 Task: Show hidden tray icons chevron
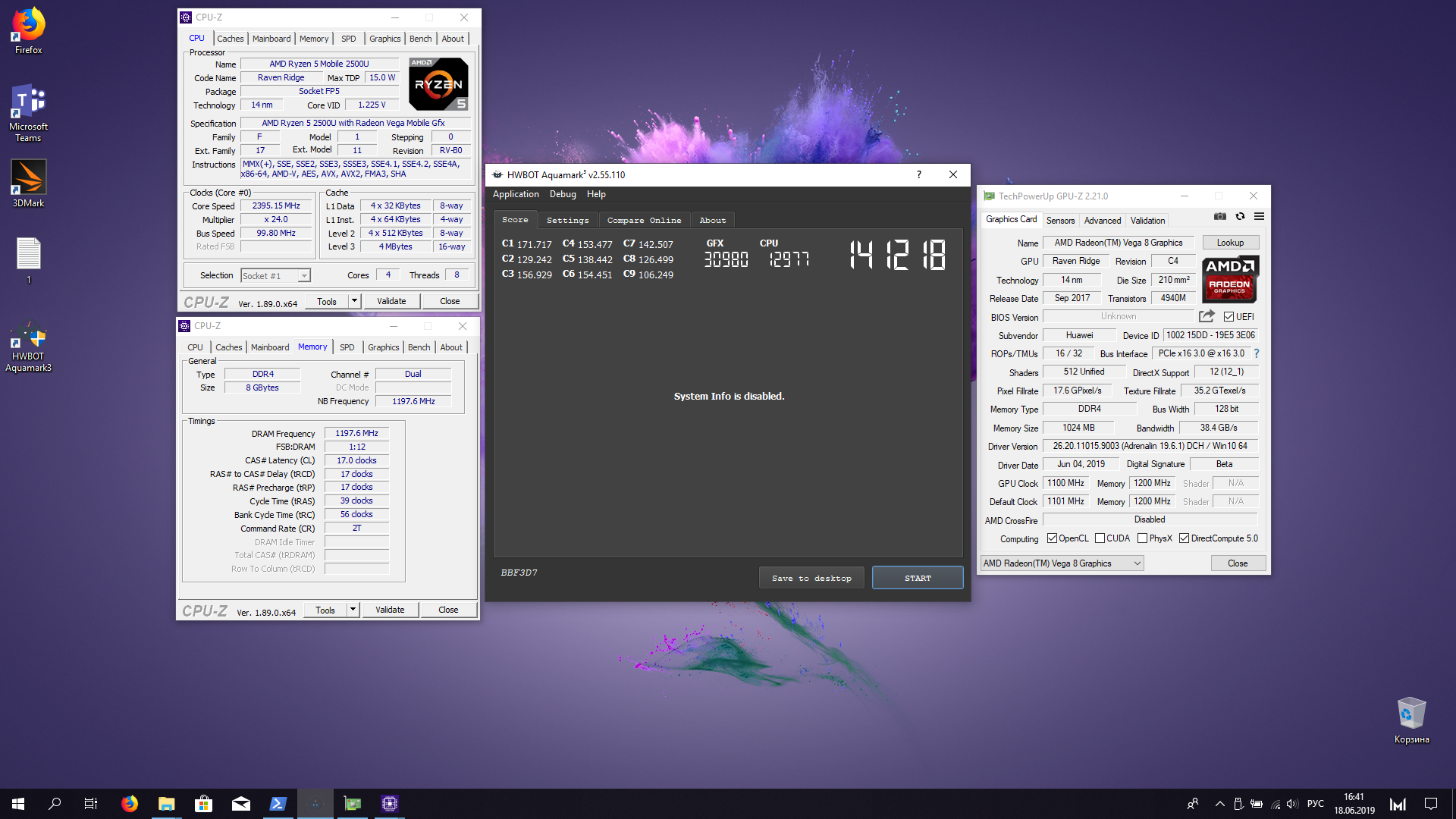[x=1219, y=804]
